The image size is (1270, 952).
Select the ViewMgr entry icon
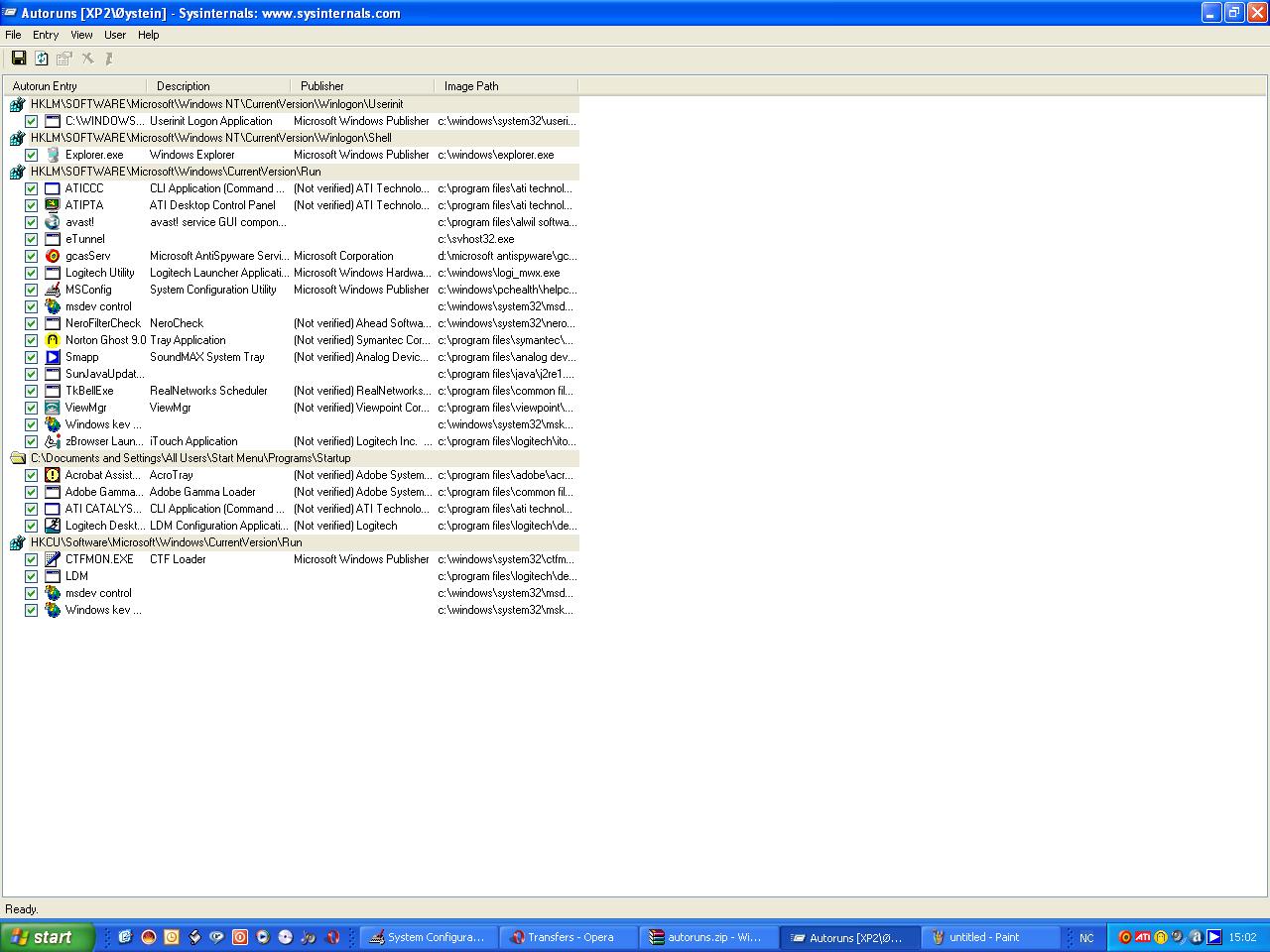point(53,408)
